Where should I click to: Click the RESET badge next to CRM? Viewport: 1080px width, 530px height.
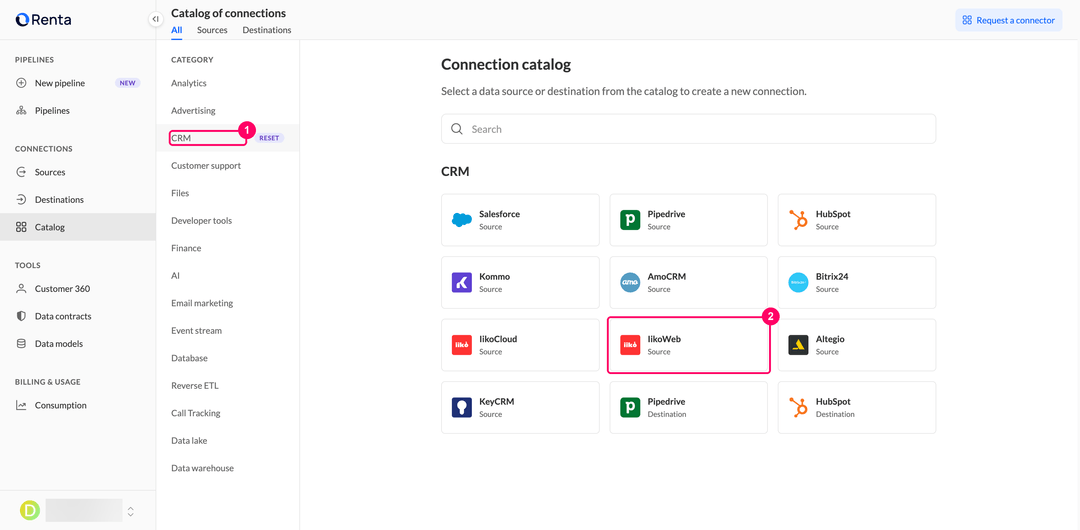(x=269, y=138)
